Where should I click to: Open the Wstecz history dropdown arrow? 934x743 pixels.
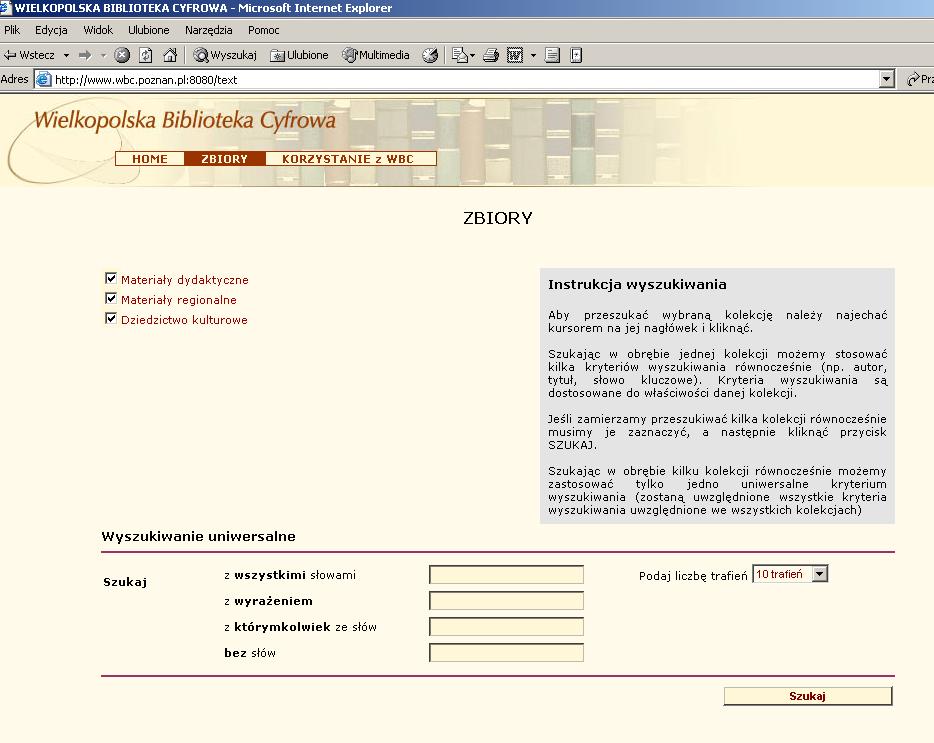point(66,55)
